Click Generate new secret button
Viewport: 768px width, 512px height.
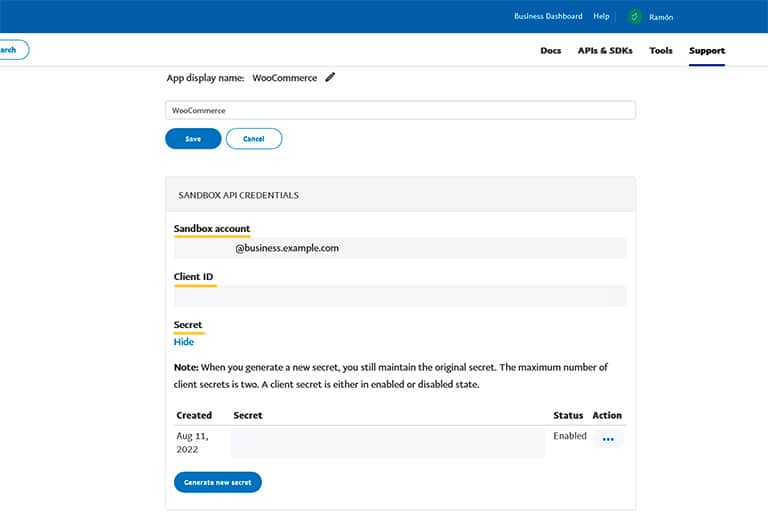[x=217, y=482]
